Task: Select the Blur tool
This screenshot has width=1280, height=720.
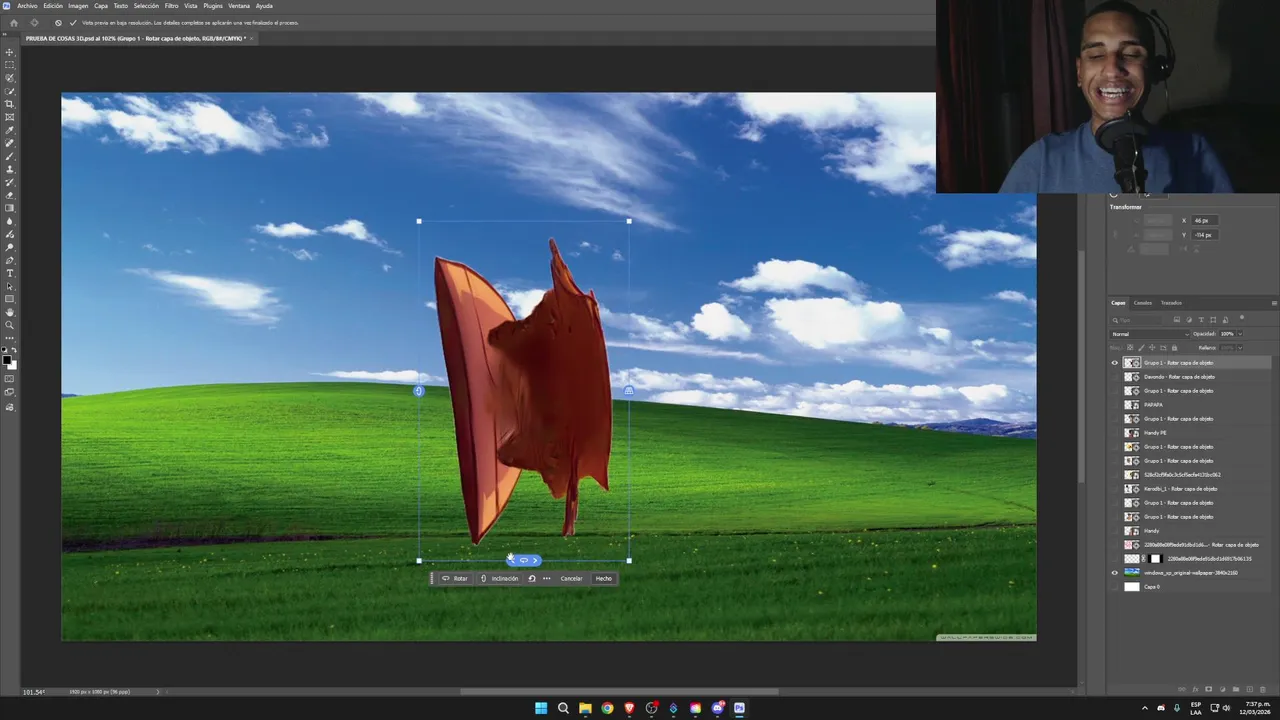Action: [10, 221]
